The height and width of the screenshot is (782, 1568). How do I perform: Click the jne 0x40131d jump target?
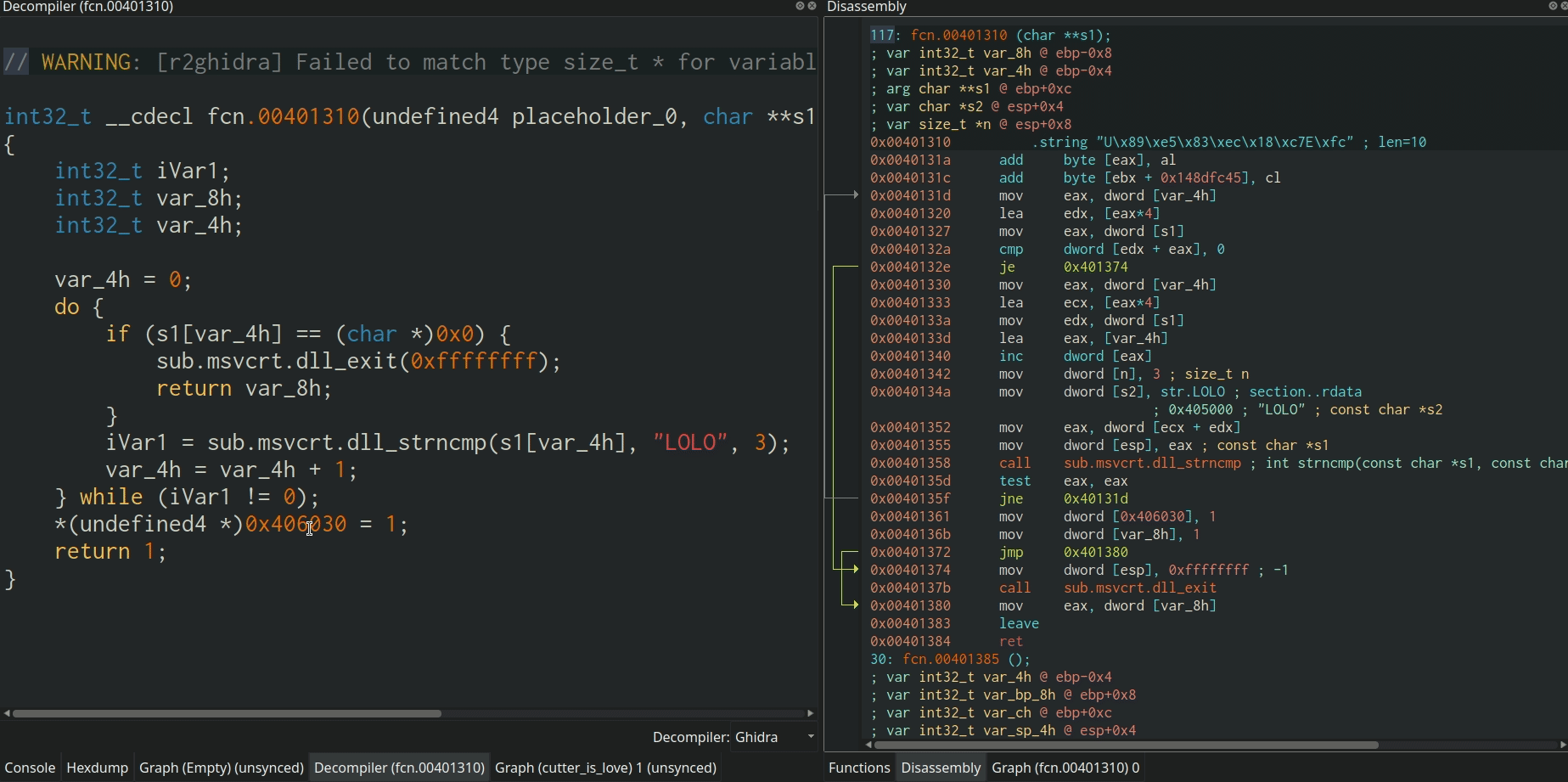click(x=1095, y=498)
